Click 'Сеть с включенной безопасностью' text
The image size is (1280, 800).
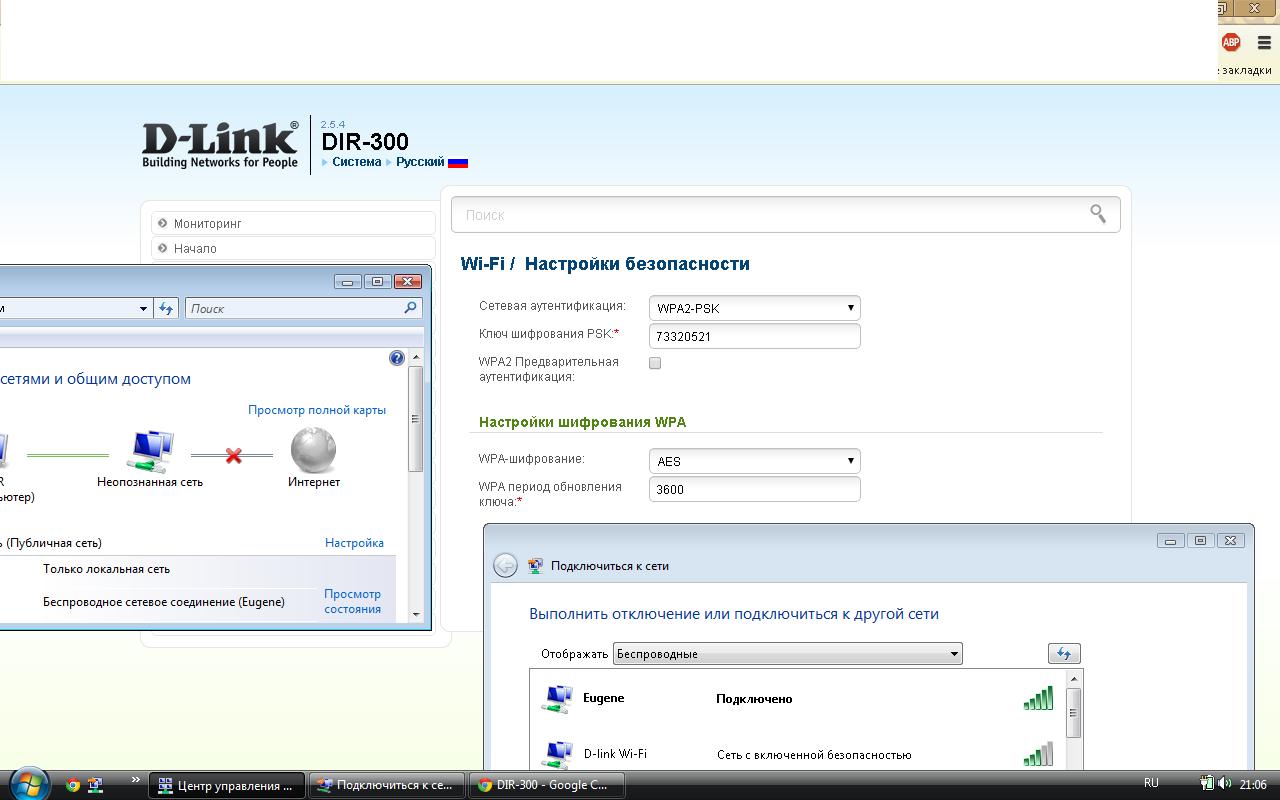[814, 755]
